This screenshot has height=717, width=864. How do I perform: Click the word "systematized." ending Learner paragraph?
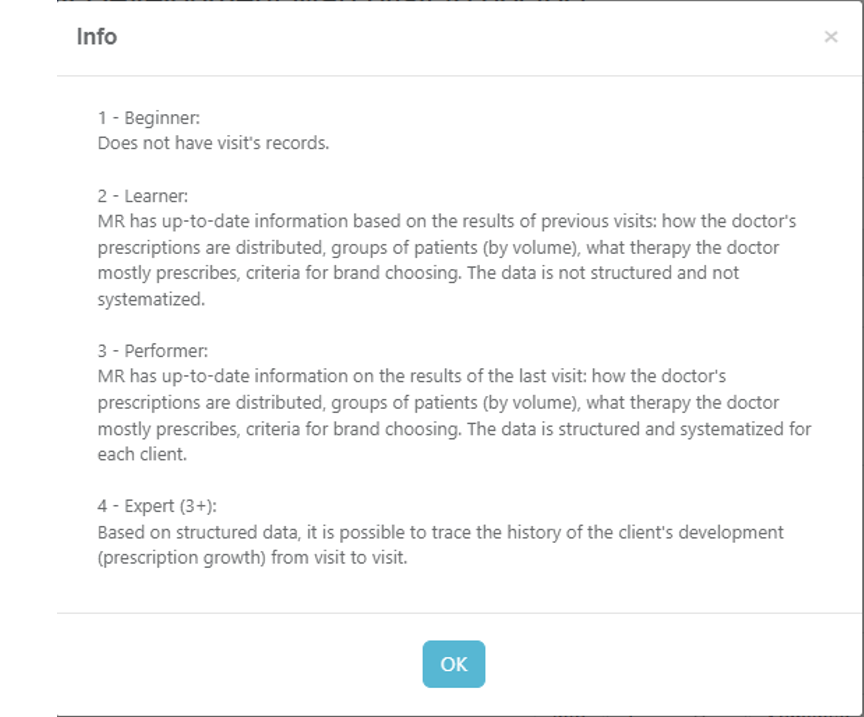tap(151, 299)
